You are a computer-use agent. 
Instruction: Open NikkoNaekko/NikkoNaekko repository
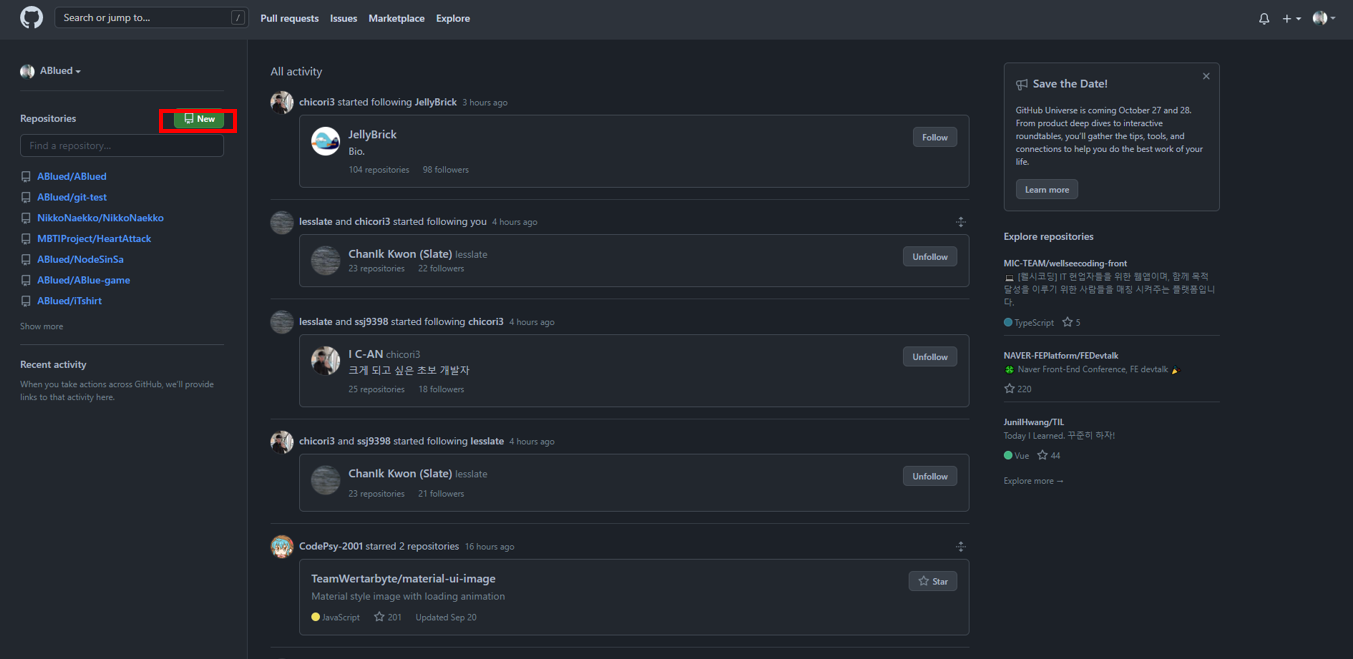pos(100,218)
